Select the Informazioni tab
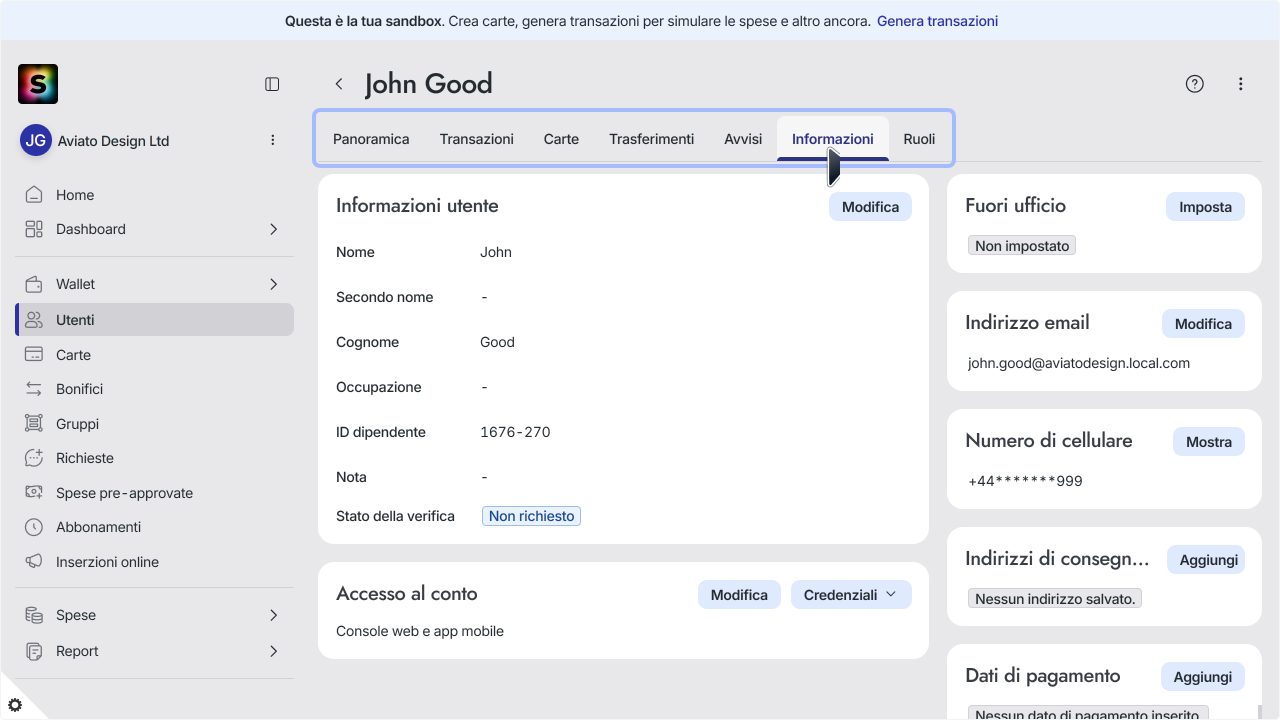Viewport: 1280px width, 720px height. (833, 139)
